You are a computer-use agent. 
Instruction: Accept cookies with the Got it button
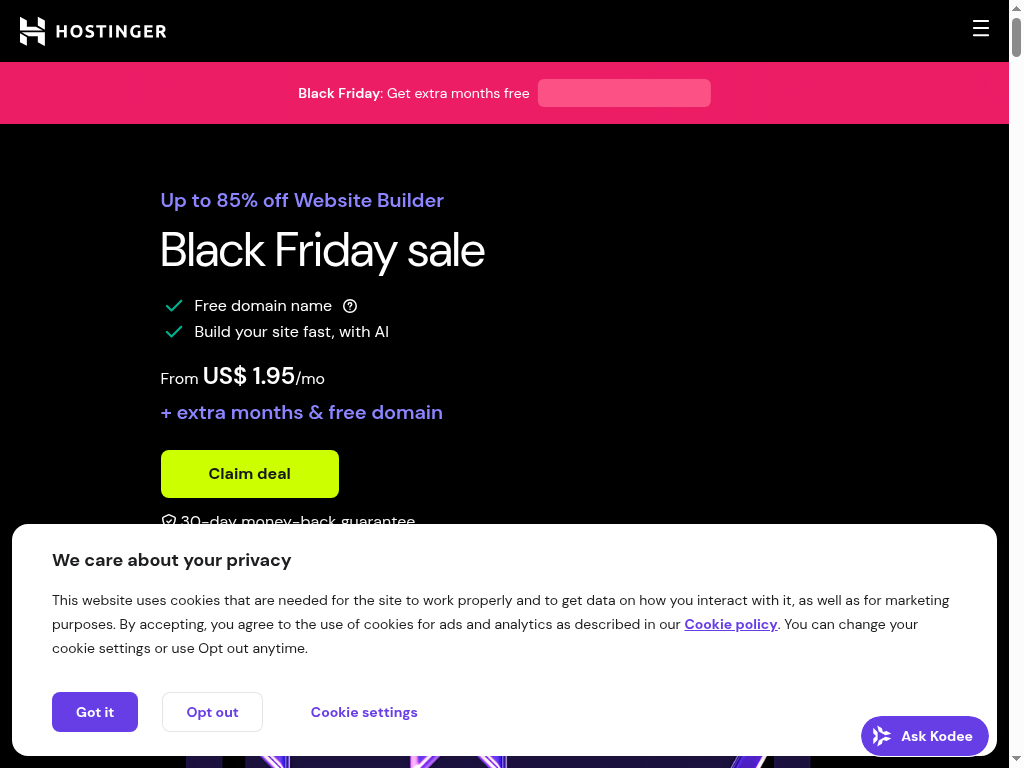point(95,712)
